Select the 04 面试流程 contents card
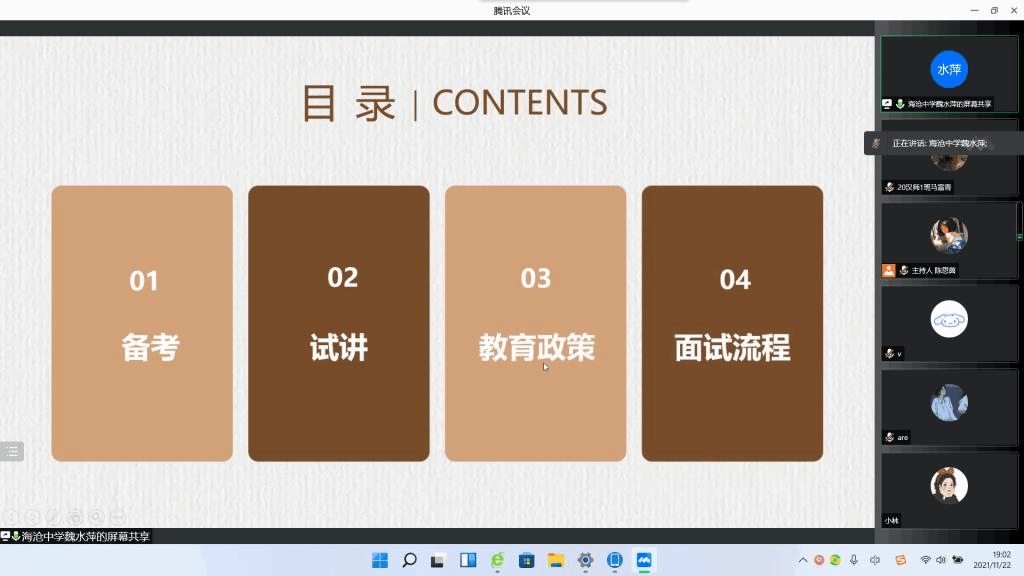The width and height of the screenshot is (1024, 576). pos(732,323)
